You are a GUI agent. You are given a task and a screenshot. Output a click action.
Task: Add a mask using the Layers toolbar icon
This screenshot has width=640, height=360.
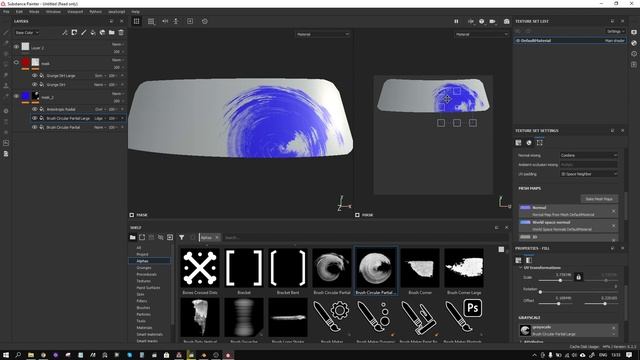pos(74,32)
